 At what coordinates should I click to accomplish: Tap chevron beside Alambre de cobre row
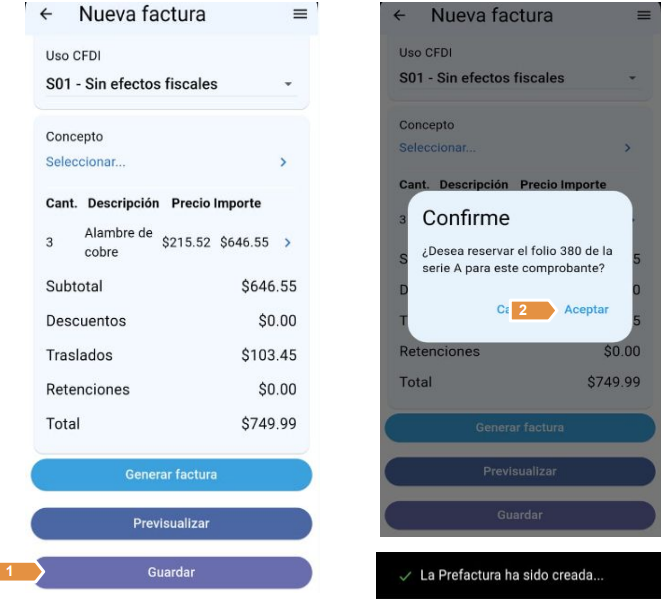(x=288, y=242)
